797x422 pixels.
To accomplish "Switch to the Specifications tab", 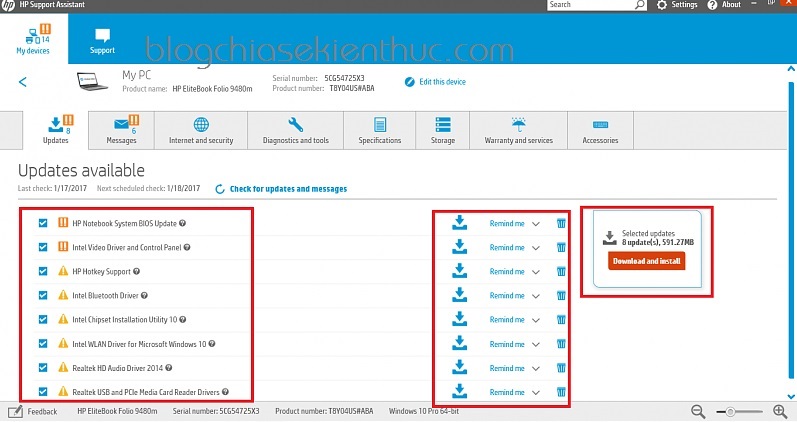I will (x=380, y=131).
